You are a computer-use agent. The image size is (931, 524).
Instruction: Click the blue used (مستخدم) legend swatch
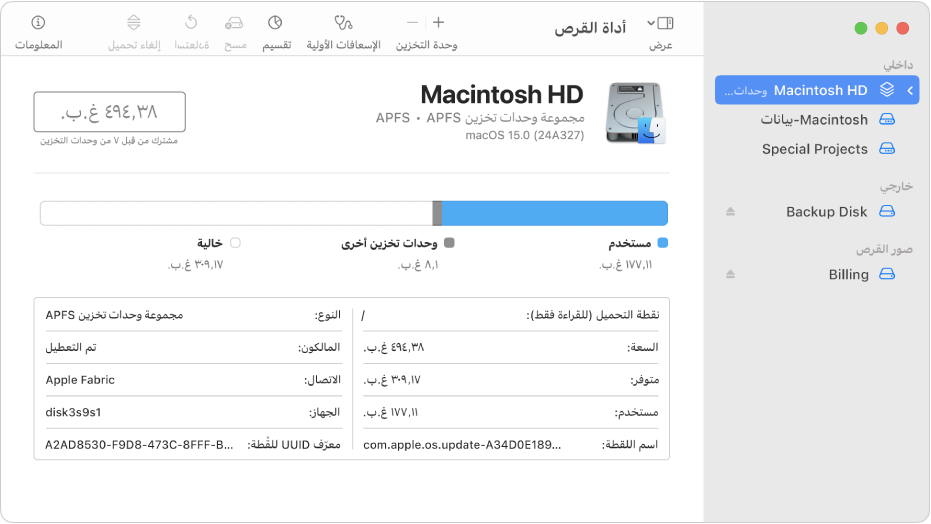663,243
